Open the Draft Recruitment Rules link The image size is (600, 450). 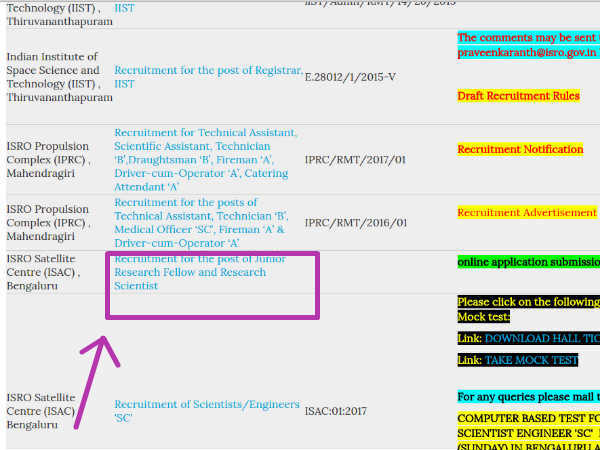pyautogui.click(x=518, y=96)
